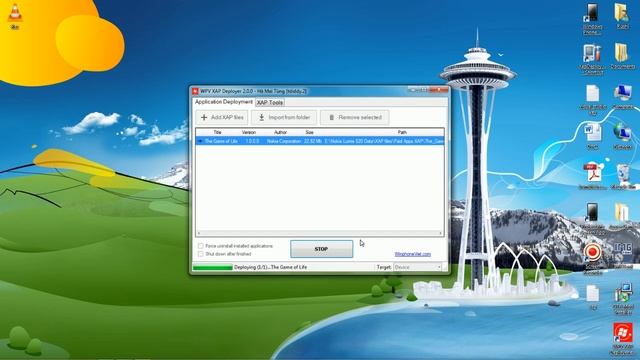Select the red screen recorder desktop icon
Viewport: 640px width, 360px height.
tap(592, 258)
